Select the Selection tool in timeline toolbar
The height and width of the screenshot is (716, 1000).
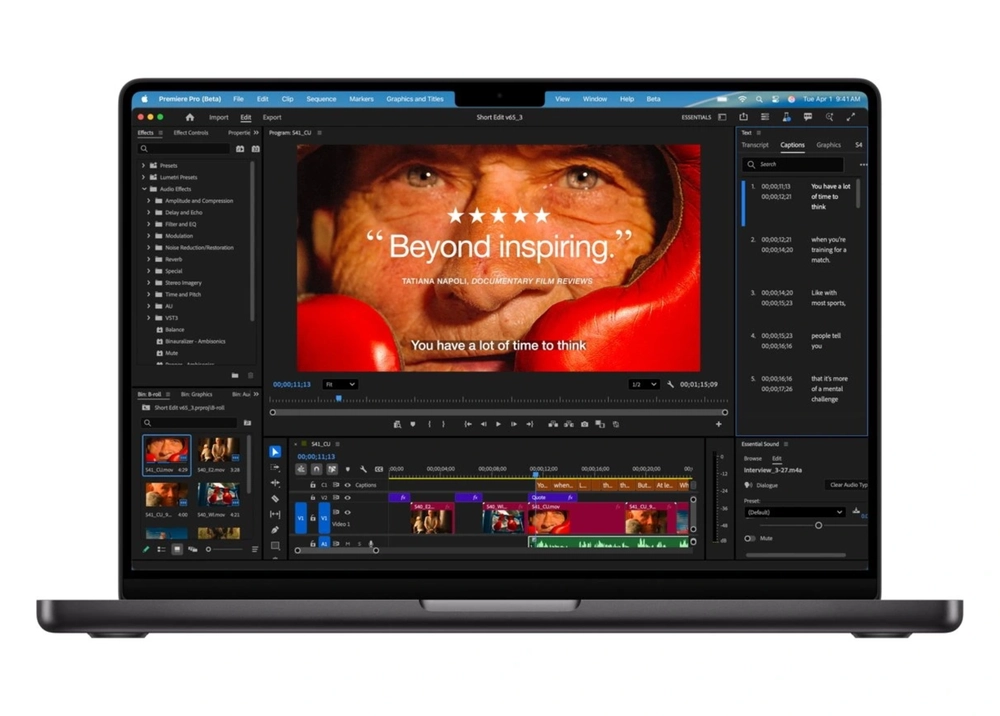pos(275,452)
